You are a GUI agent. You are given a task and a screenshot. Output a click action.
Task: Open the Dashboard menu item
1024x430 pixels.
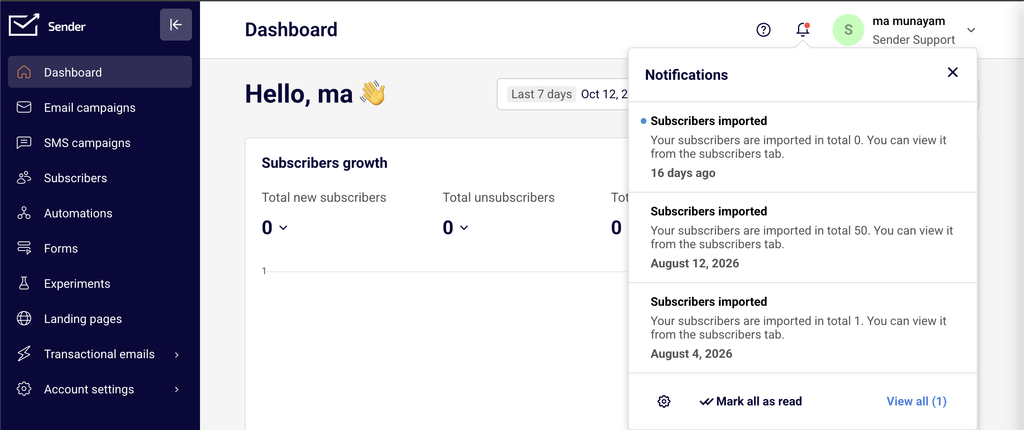tap(100, 72)
